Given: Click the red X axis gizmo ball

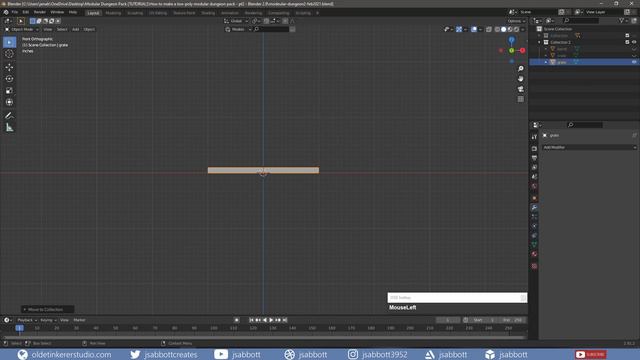Looking at the screenshot, I should [522, 50].
